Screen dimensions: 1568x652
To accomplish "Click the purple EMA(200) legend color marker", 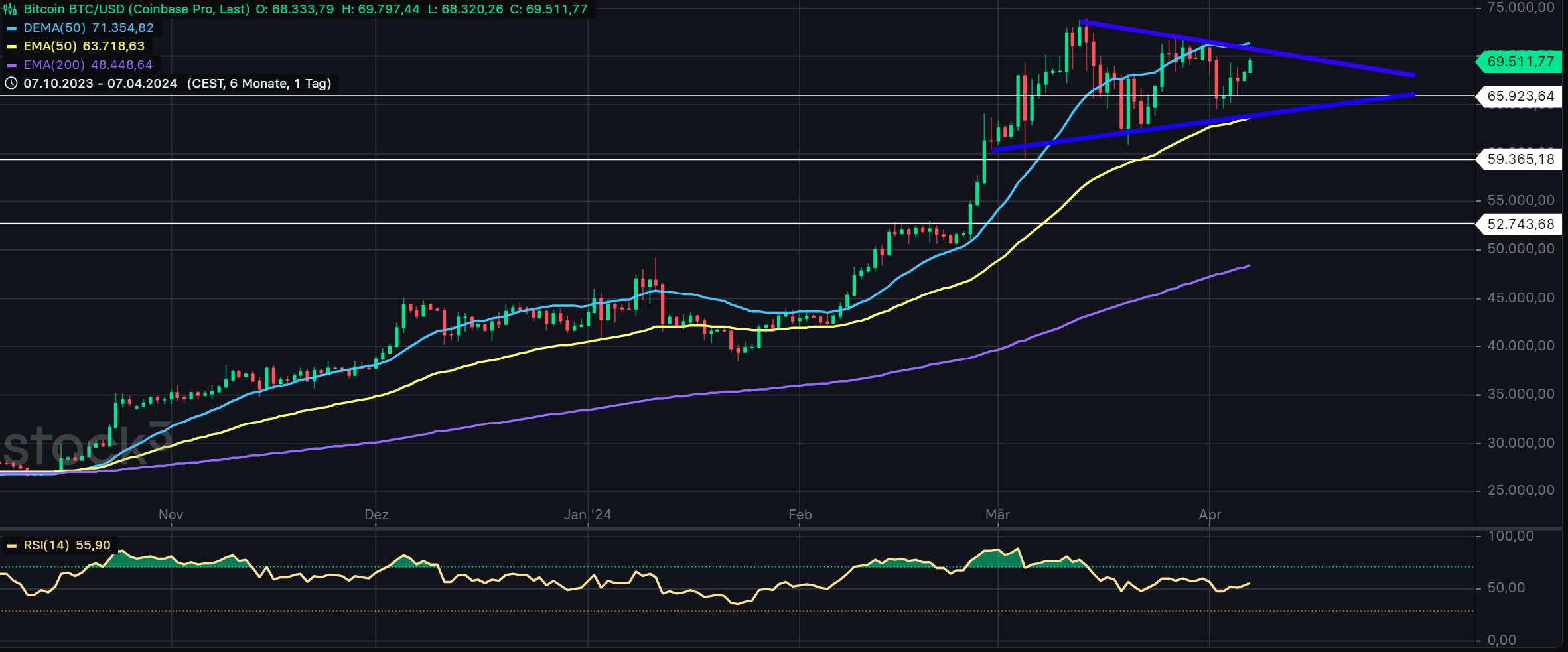I will tap(11, 65).
